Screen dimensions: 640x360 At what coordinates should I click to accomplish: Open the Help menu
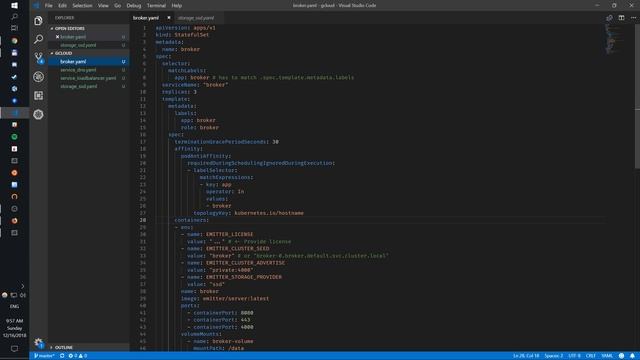tap(176, 5)
